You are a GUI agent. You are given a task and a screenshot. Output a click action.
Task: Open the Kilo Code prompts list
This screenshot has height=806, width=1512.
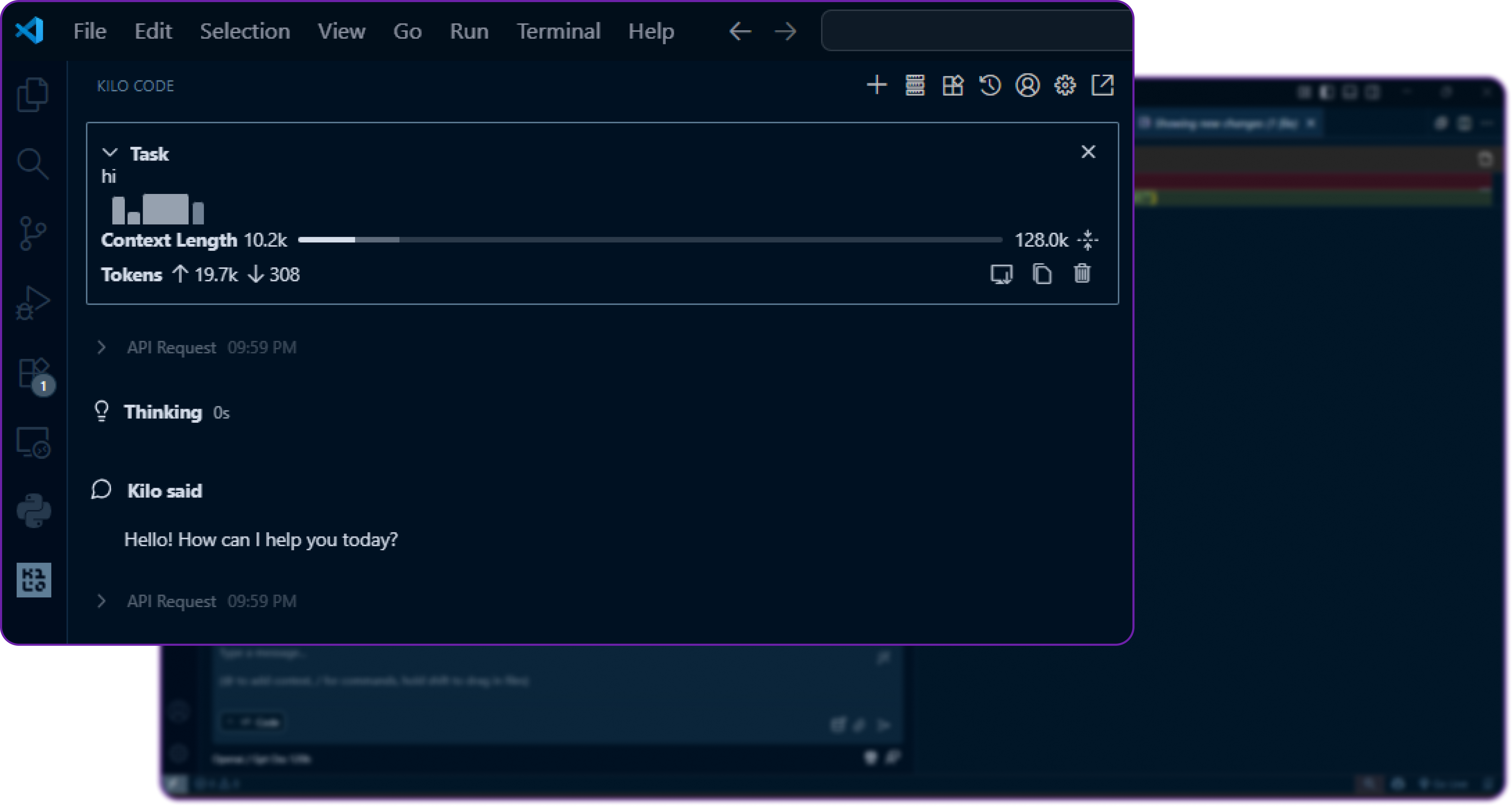[x=915, y=86]
